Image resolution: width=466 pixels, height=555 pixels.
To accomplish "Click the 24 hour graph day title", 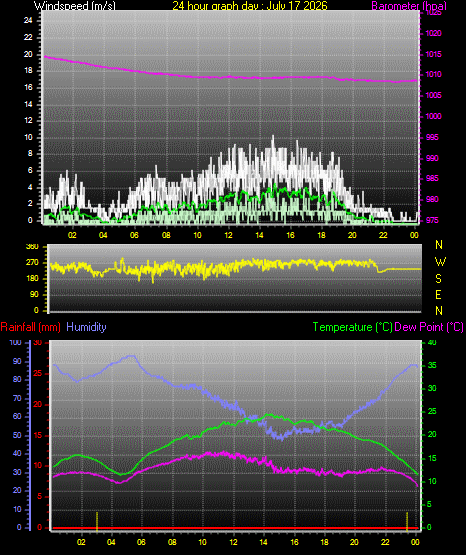I will 250,6.
